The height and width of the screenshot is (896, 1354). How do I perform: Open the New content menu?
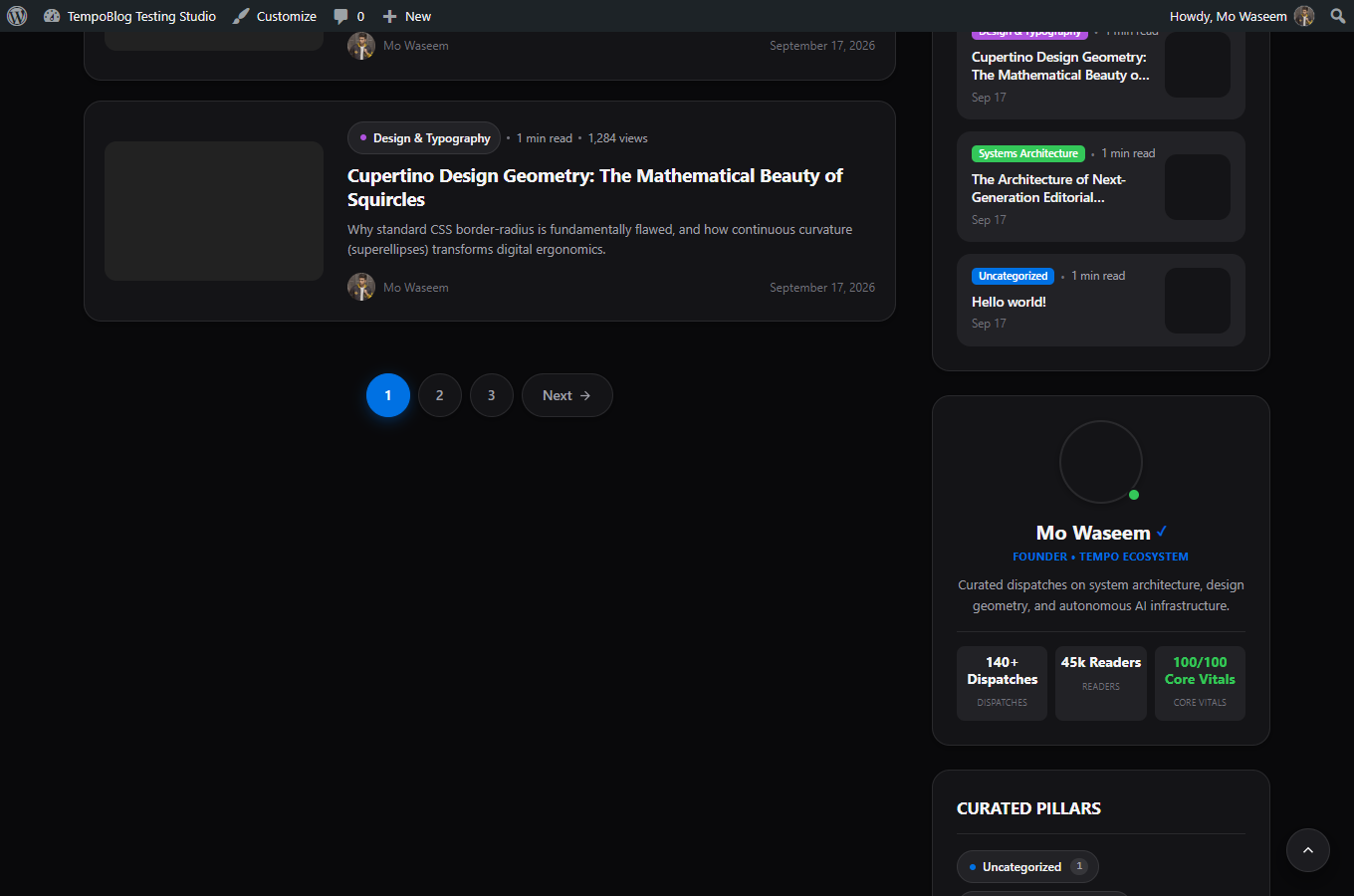pyautogui.click(x=407, y=16)
